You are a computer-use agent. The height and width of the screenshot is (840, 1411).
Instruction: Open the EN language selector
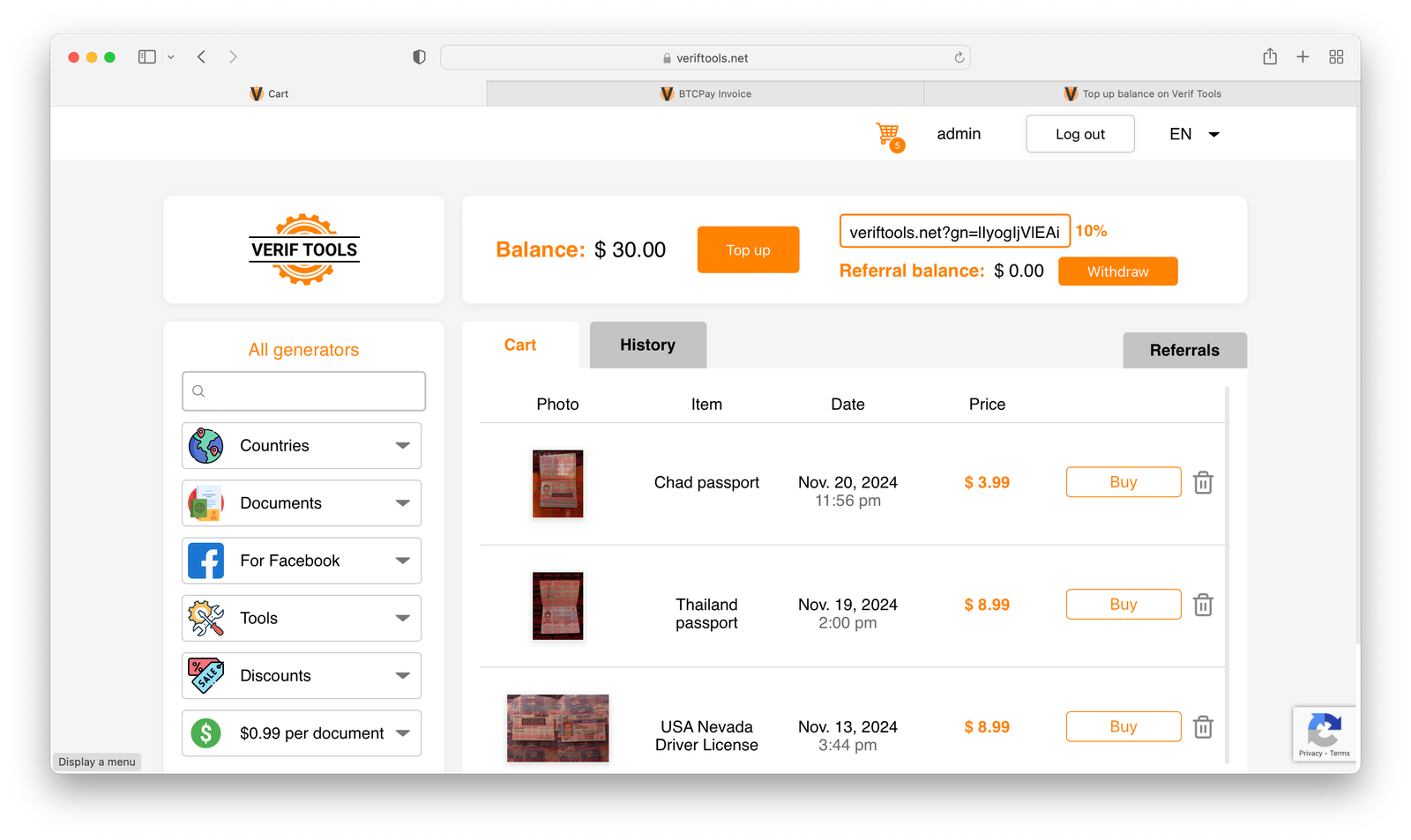1194,134
